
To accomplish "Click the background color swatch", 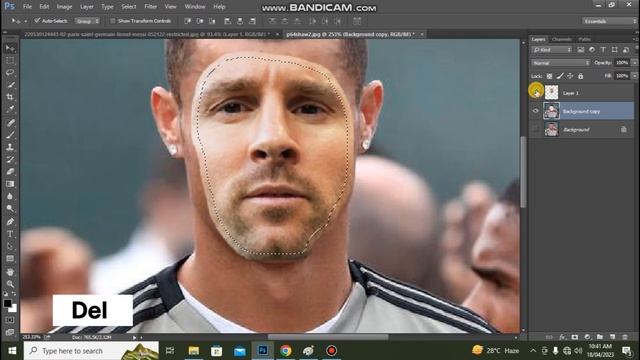I will click(13, 309).
